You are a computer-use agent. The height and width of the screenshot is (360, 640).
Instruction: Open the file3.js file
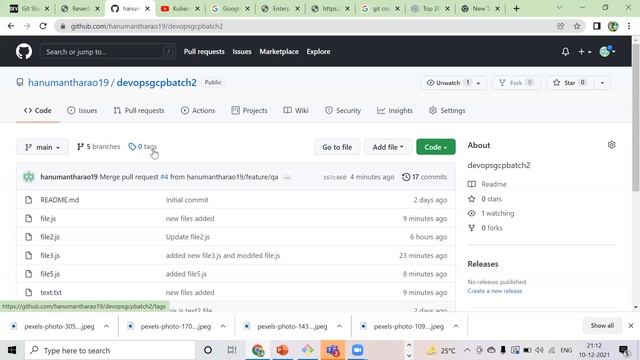[x=50, y=256]
